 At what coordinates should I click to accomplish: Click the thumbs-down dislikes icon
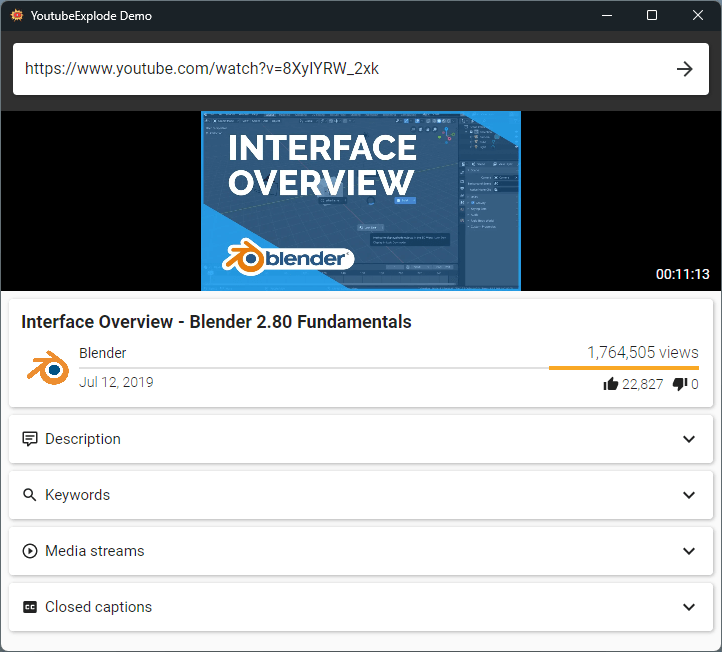click(680, 384)
